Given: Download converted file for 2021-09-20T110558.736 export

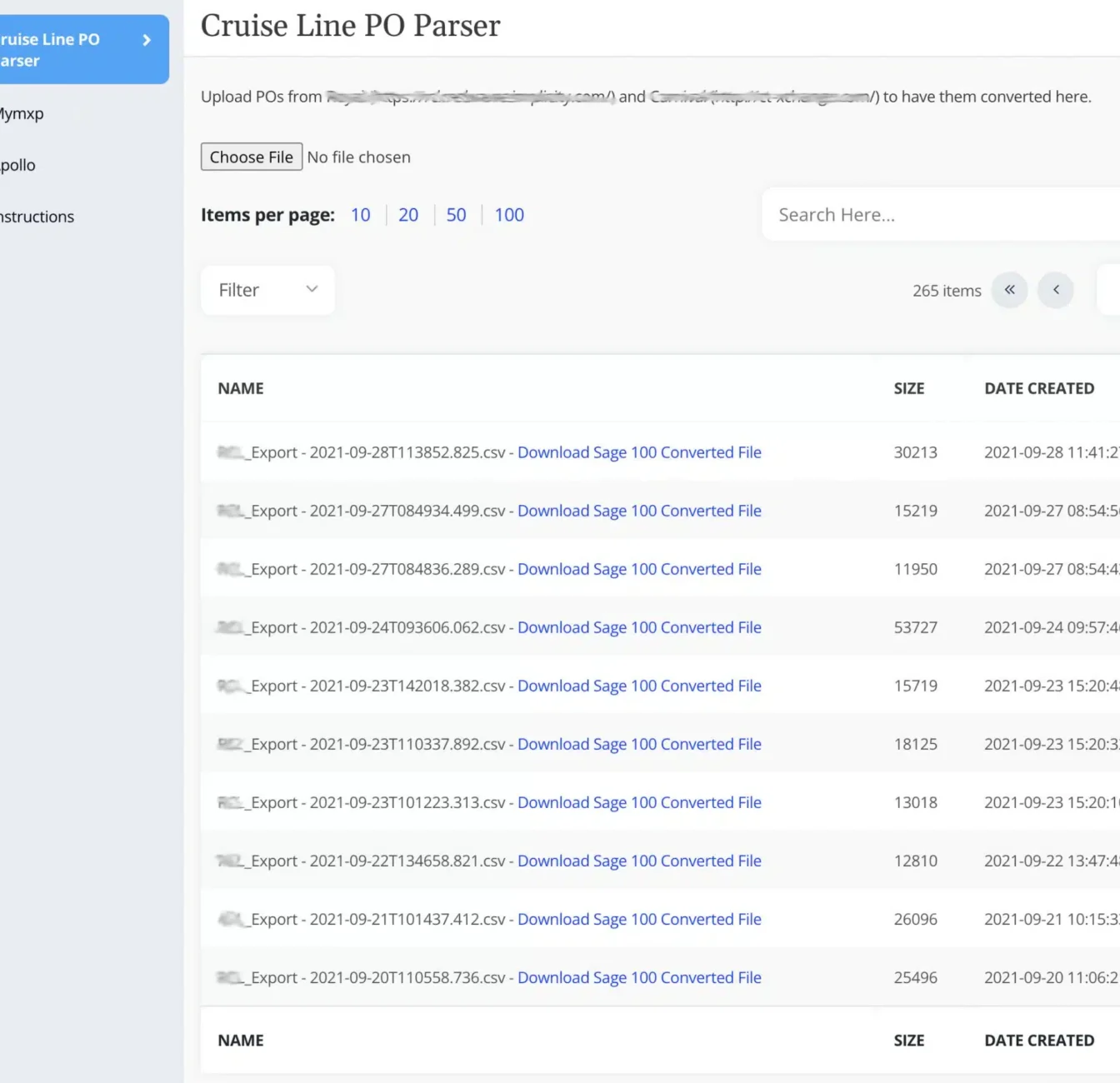Looking at the screenshot, I should pos(639,977).
